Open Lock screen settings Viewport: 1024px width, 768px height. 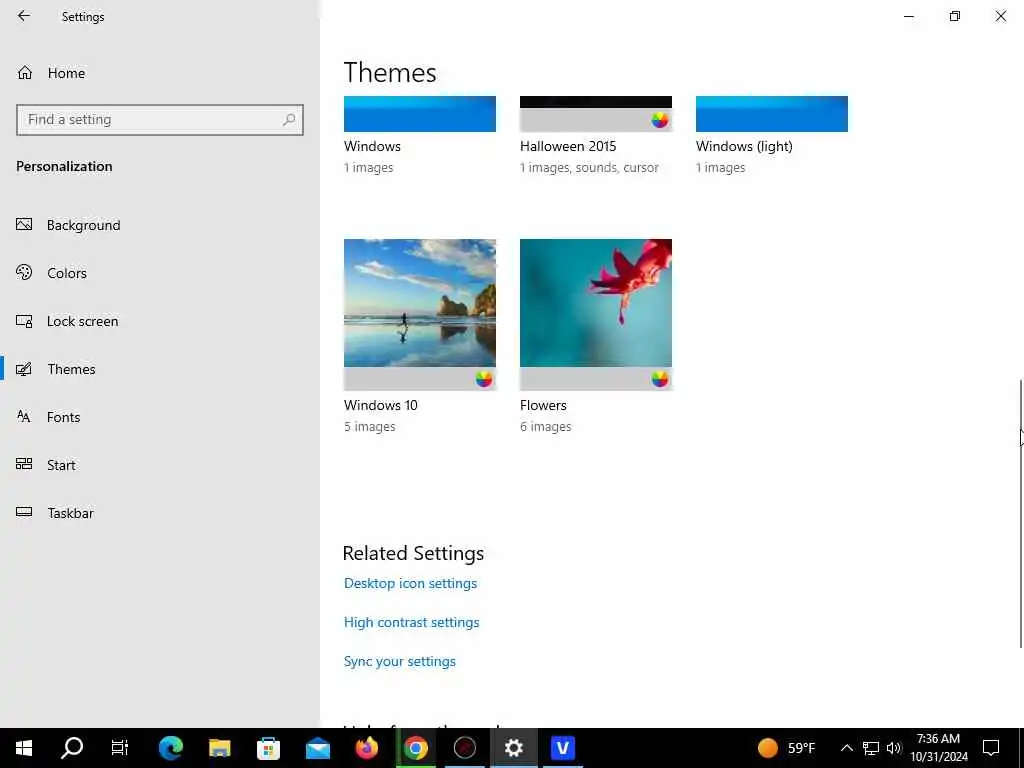pyautogui.click(x=82, y=321)
